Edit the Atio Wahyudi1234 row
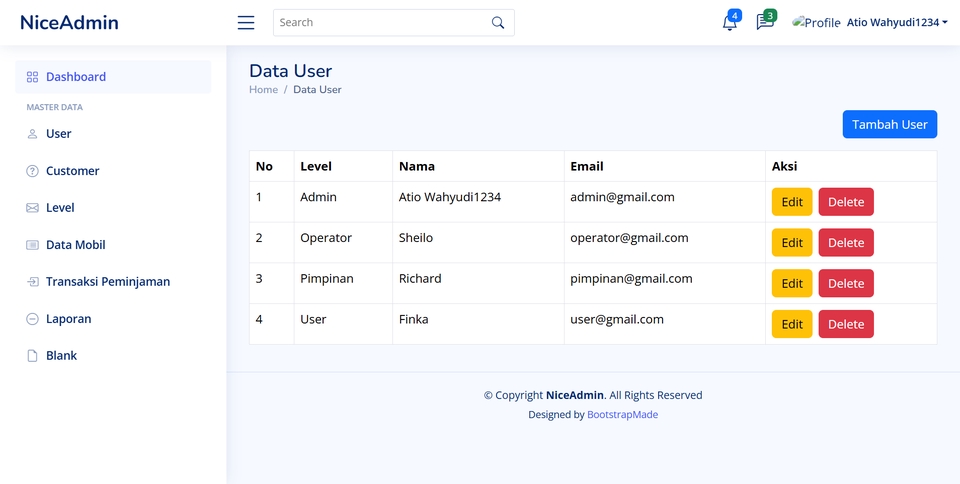Image resolution: width=960 pixels, height=484 pixels. [792, 202]
